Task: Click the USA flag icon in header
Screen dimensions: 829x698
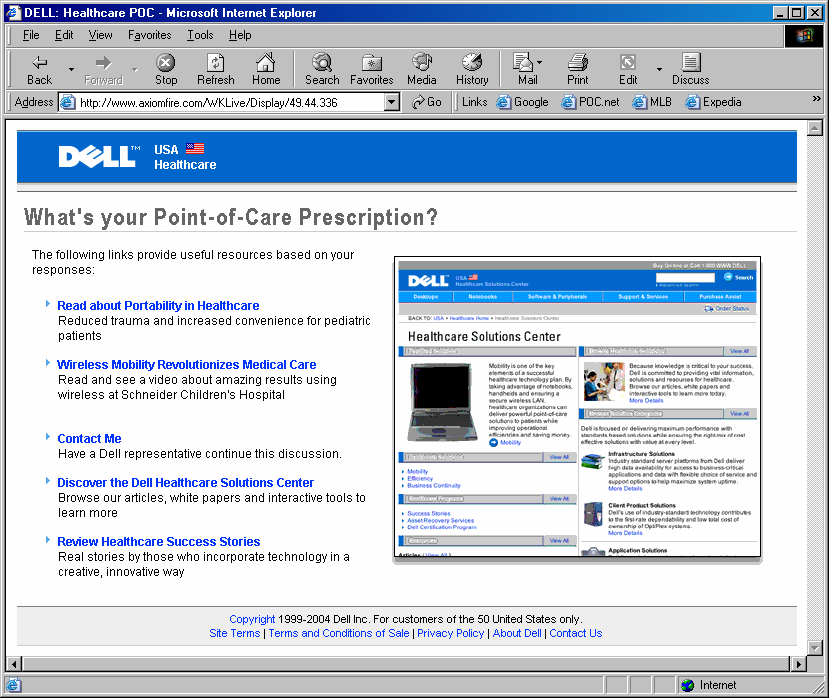Action: click(195, 149)
